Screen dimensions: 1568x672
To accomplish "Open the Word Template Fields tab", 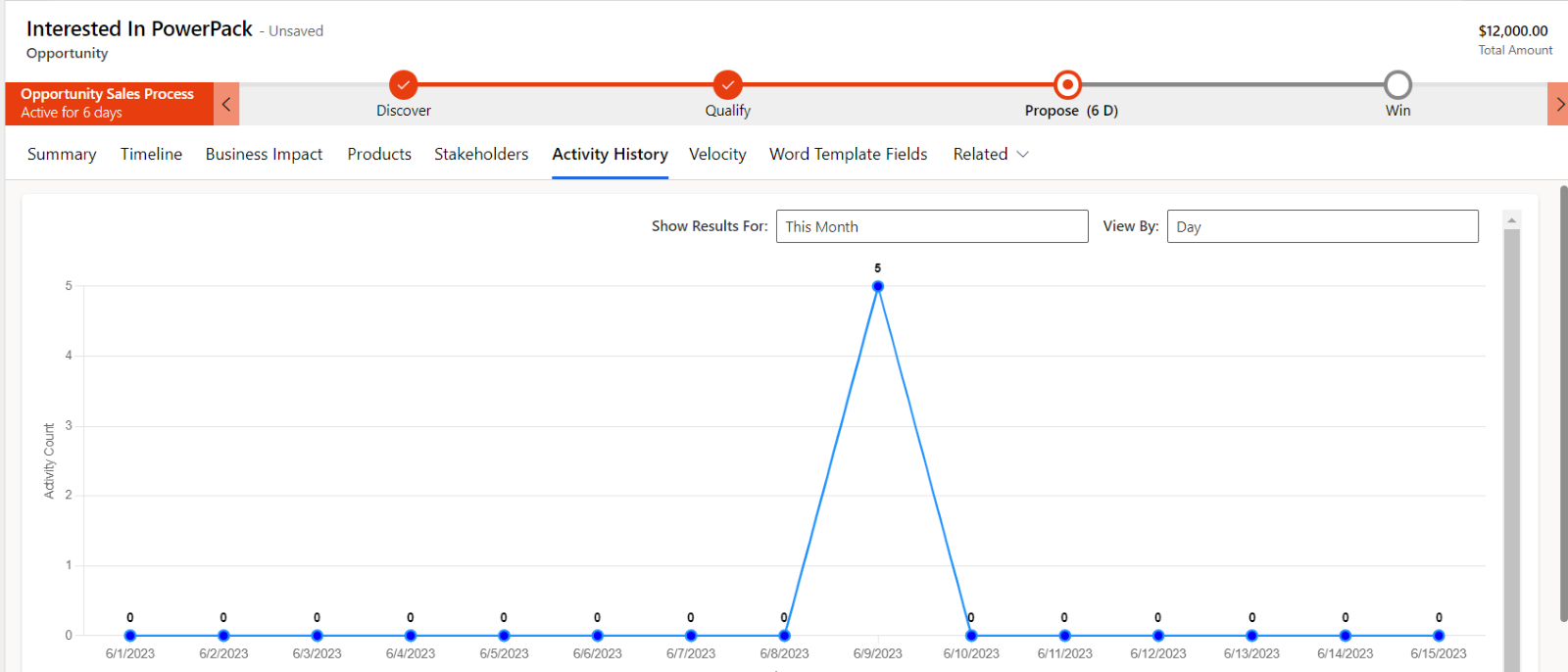I will tap(848, 154).
